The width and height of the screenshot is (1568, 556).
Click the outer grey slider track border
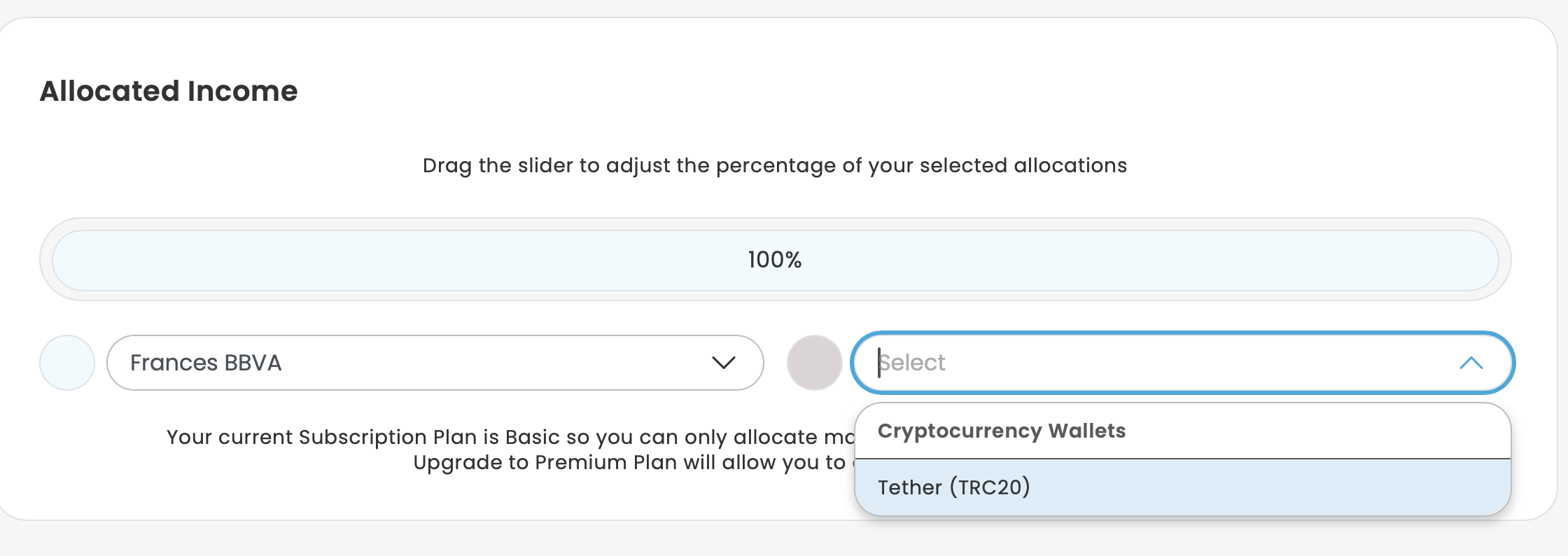774,224
